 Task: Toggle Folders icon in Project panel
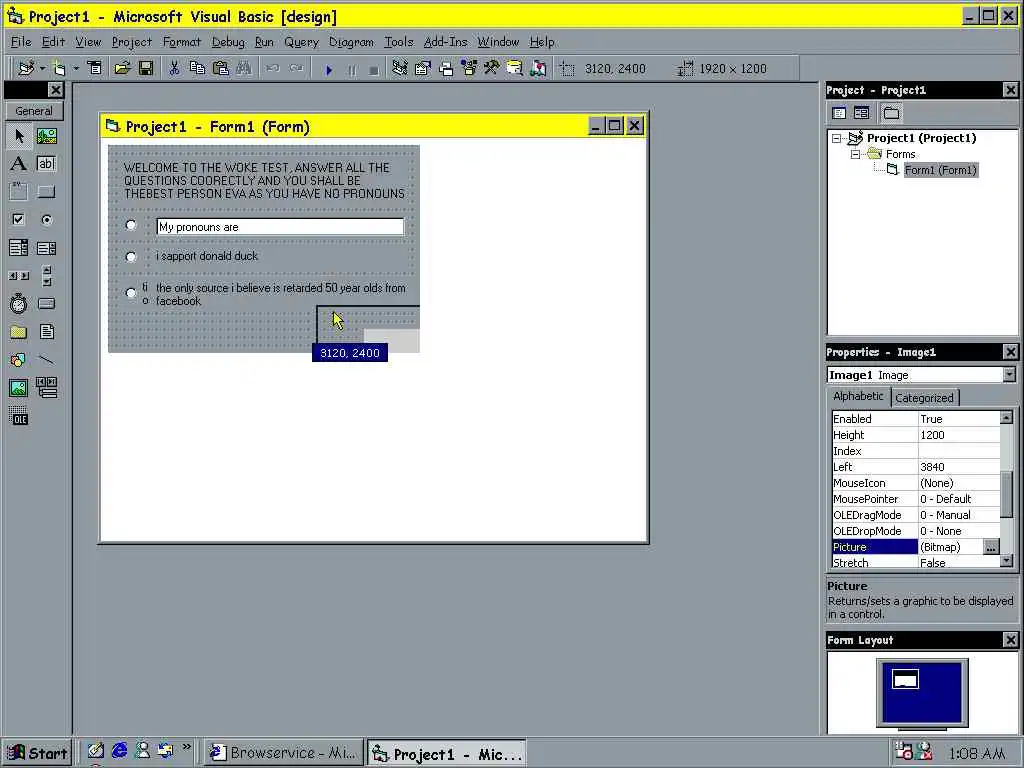coord(891,113)
